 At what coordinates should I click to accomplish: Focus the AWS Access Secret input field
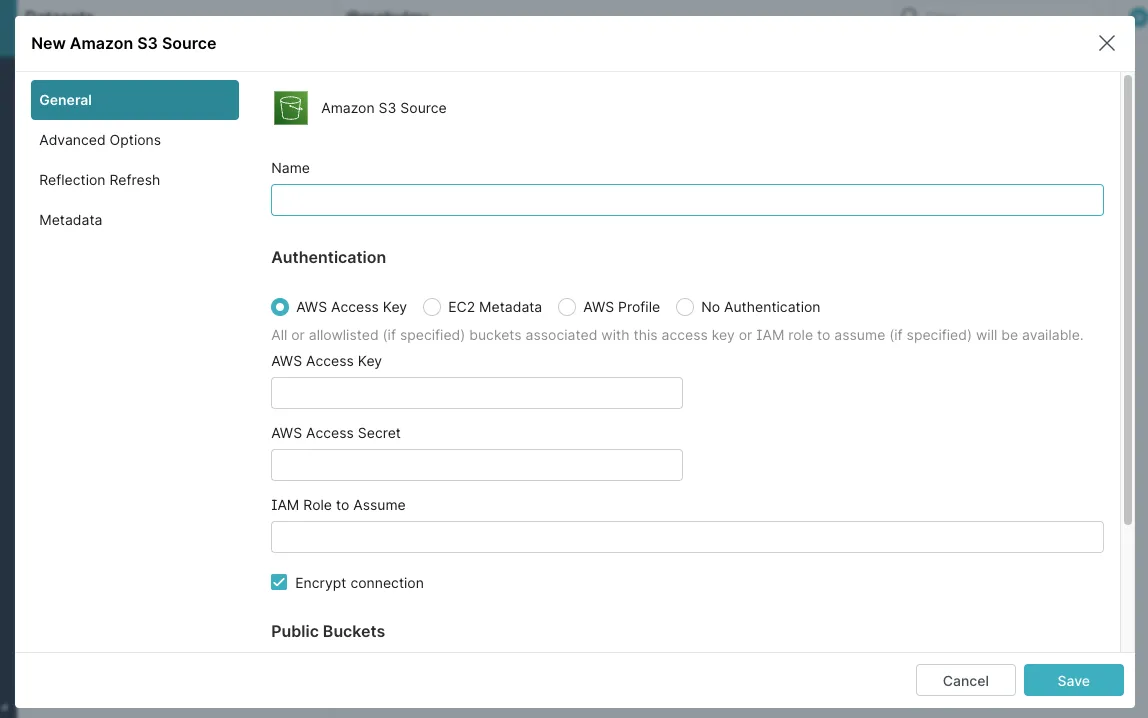point(477,465)
